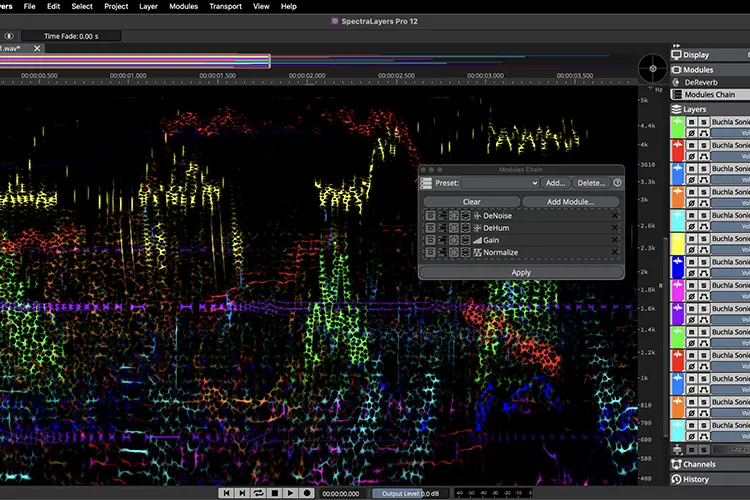Toggle the eye icon beside Time Fade
Screen dimensions: 750x500
pyautogui.click(x=9, y=36)
